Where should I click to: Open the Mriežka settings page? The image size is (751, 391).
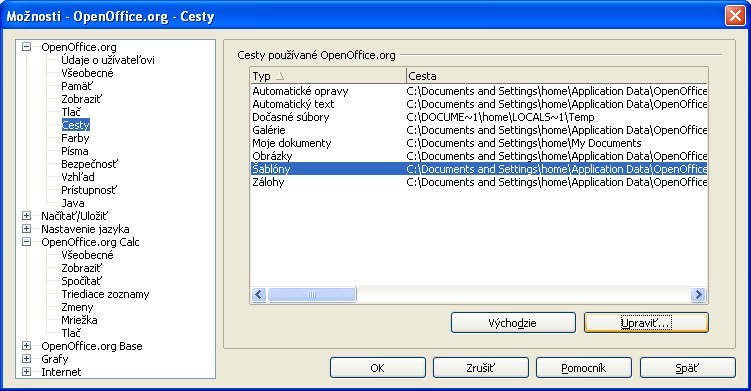pos(79,320)
